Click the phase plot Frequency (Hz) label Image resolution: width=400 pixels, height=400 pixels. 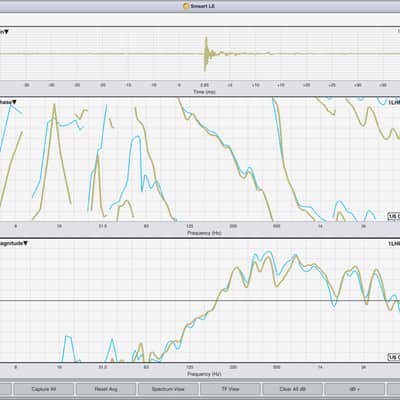[204, 233]
